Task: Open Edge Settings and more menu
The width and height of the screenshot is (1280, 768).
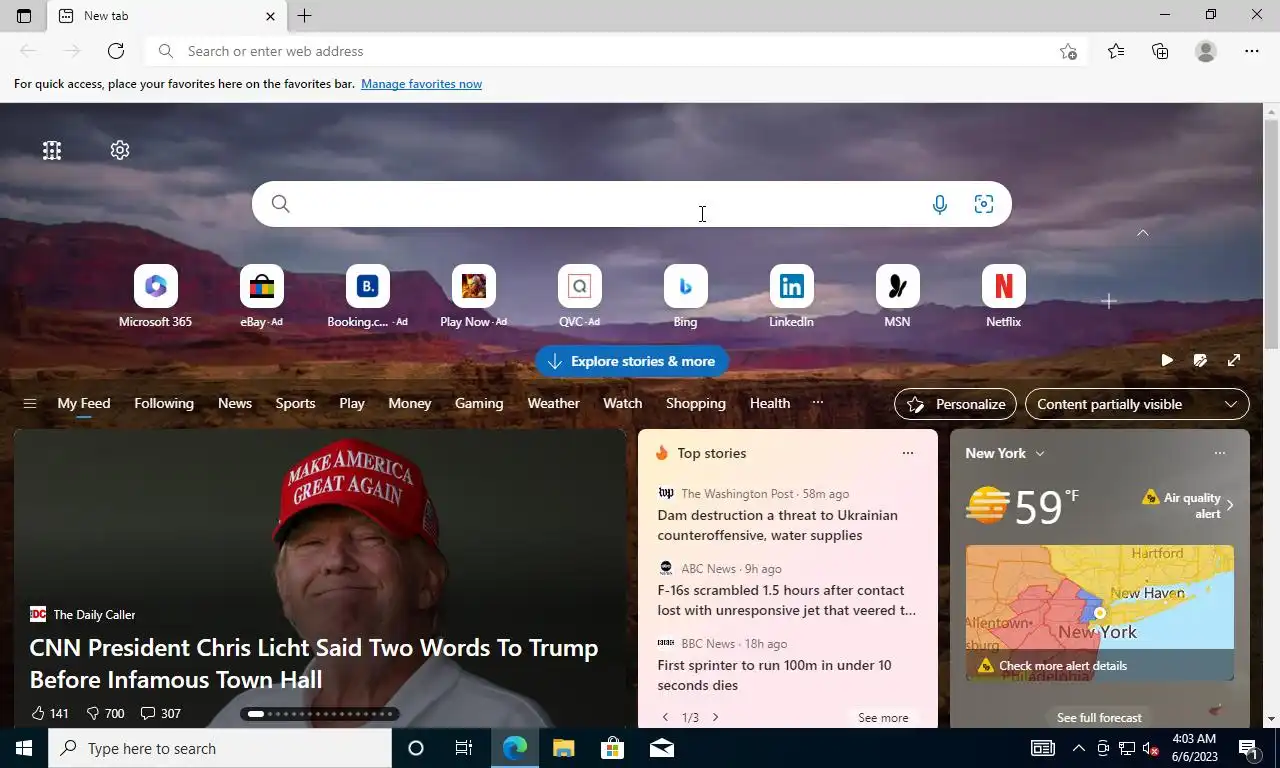Action: click(x=1252, y=51)
